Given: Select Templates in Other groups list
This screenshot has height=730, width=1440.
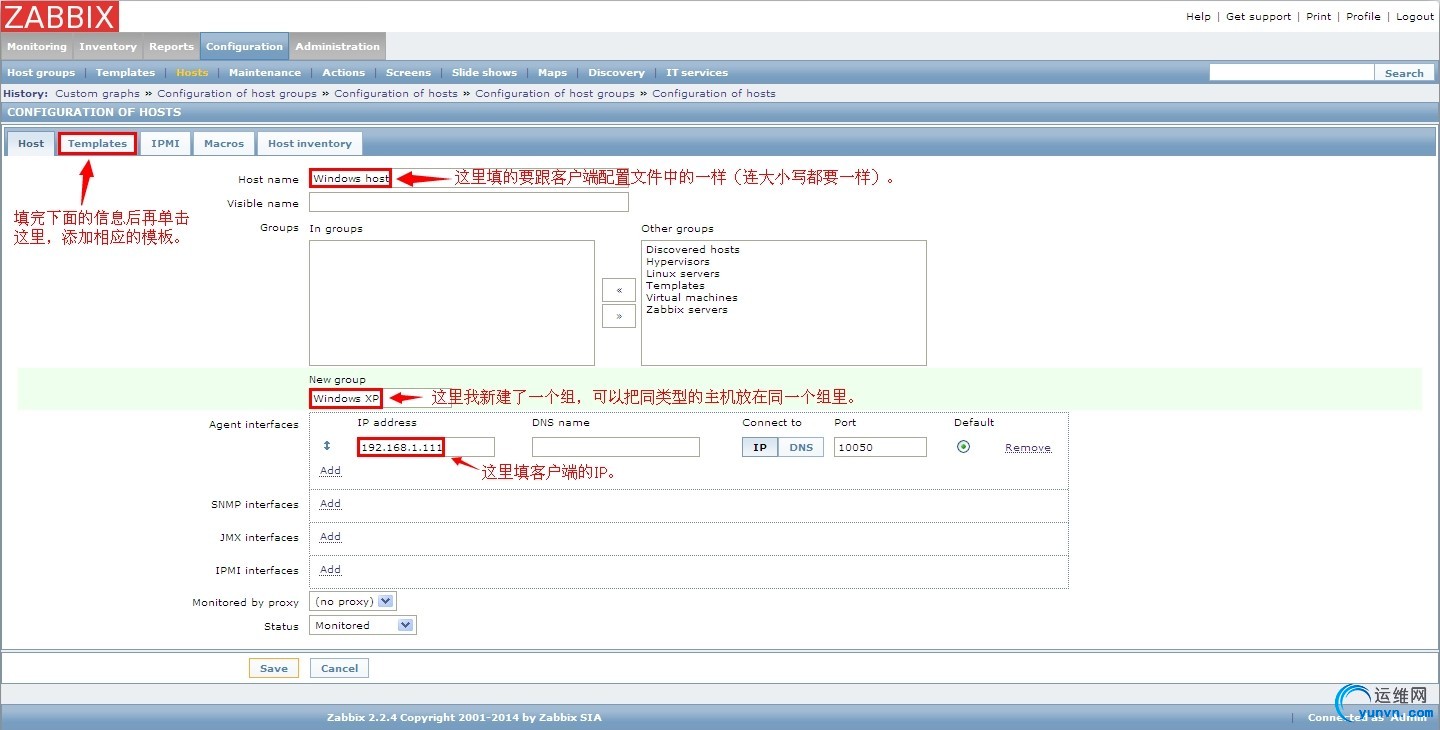Looking at the screenshot, I should click(676, 286).
